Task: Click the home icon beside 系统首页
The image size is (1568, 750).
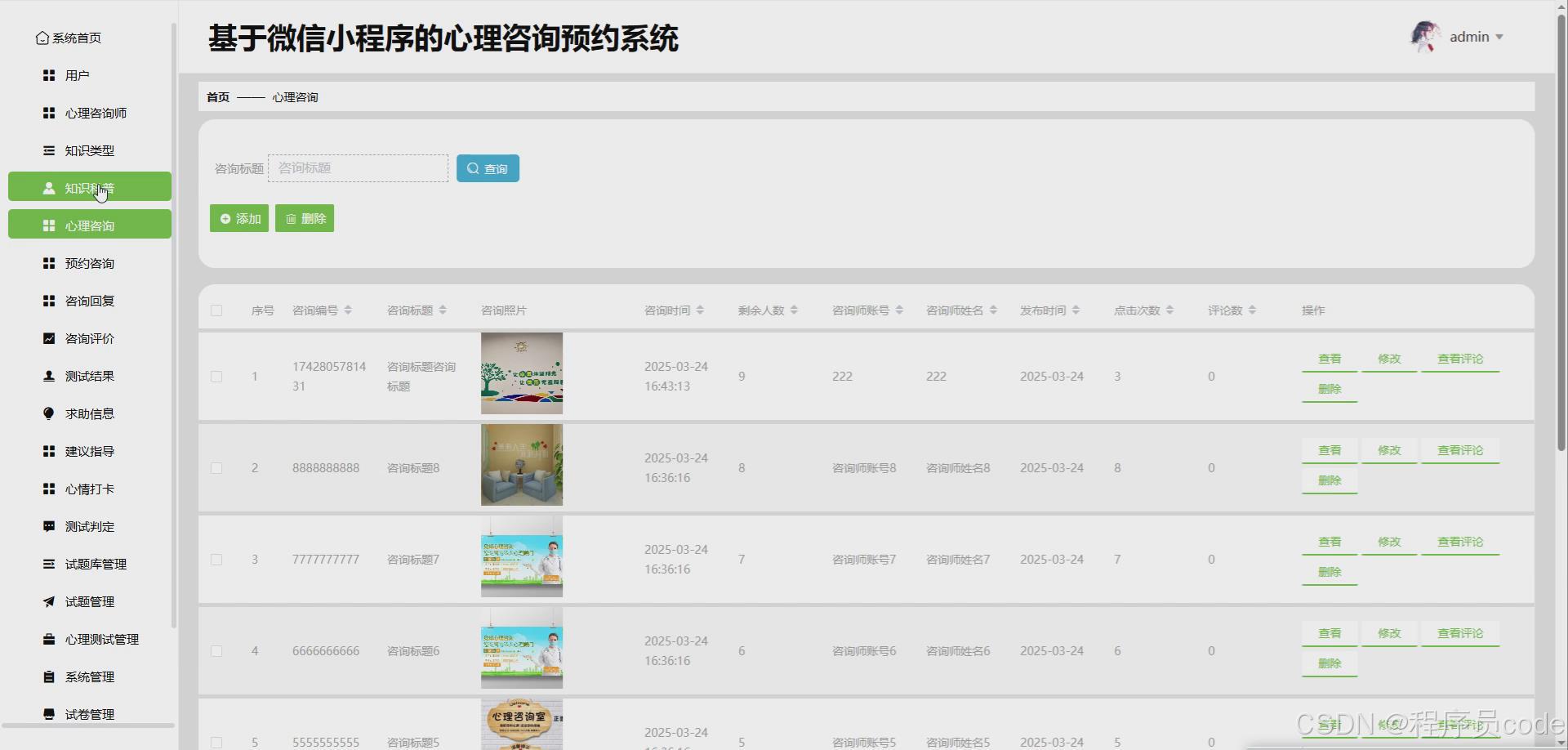Action: point(42,38)
